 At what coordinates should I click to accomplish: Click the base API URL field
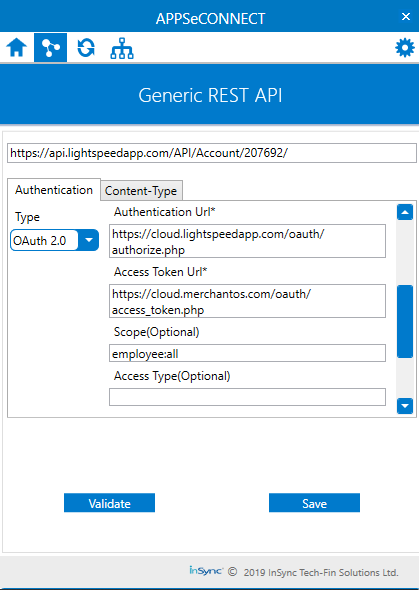[212, 153]
